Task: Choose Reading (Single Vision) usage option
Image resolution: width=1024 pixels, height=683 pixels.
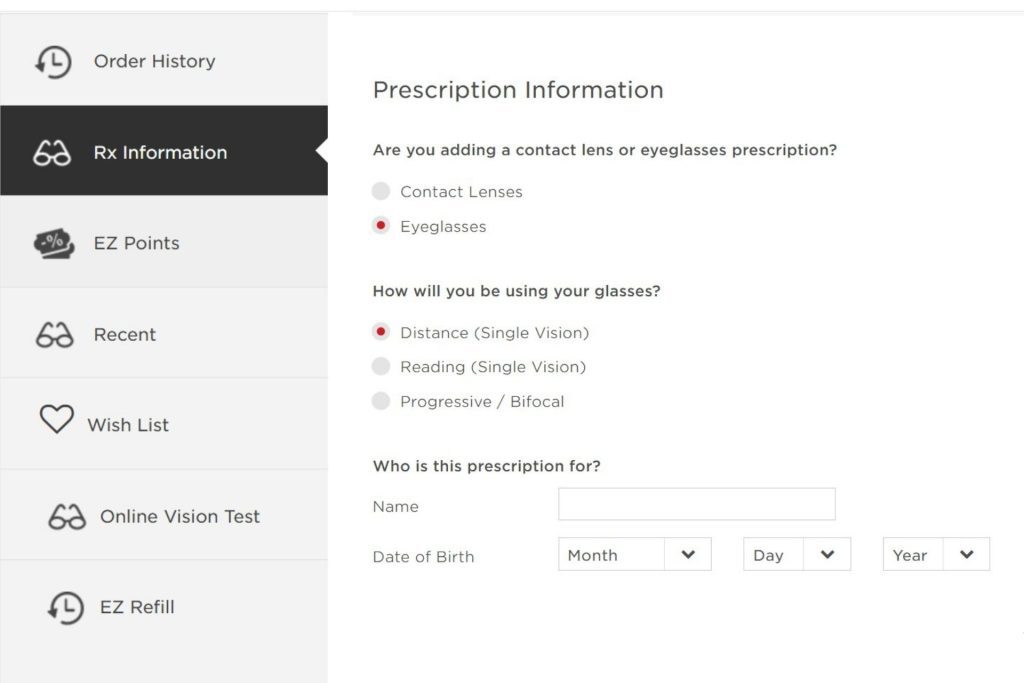Action: 381,366
